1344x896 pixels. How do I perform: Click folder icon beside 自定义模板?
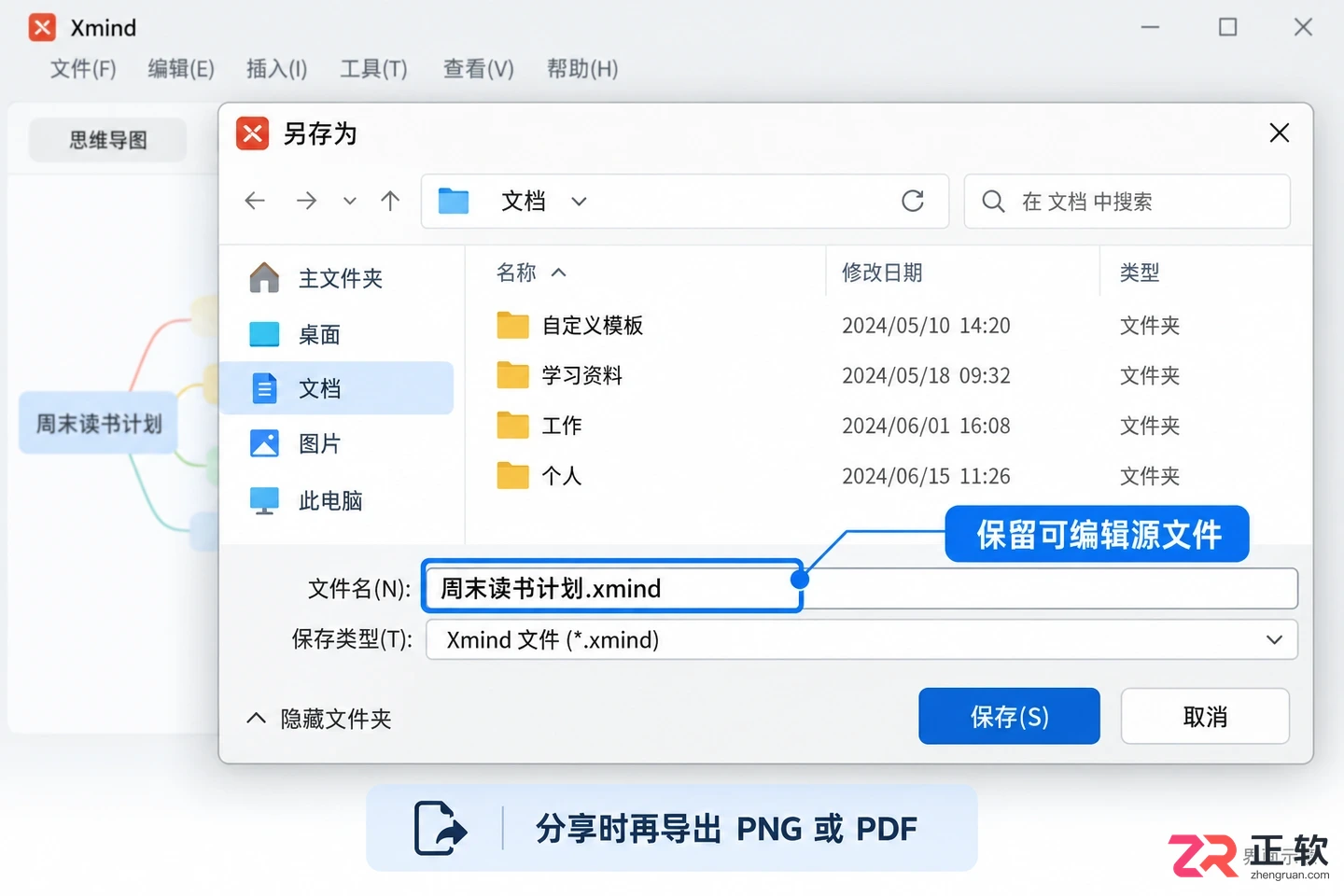click(512, 325)
